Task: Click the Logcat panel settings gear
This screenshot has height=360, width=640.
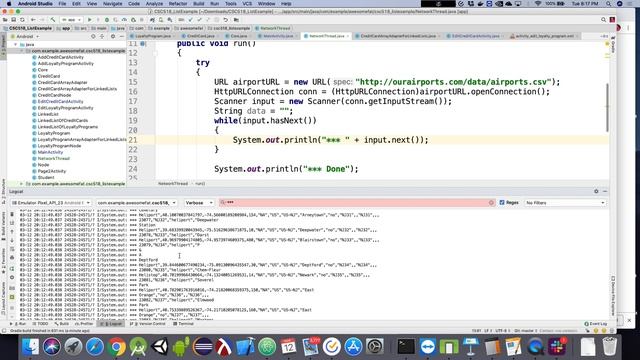Action: pyautogui.click(x=596, y=191)
